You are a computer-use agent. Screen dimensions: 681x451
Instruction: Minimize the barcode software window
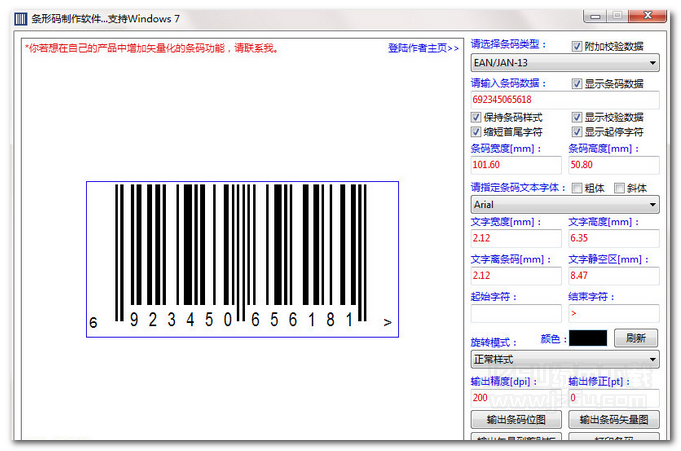[x=595, y=16]
